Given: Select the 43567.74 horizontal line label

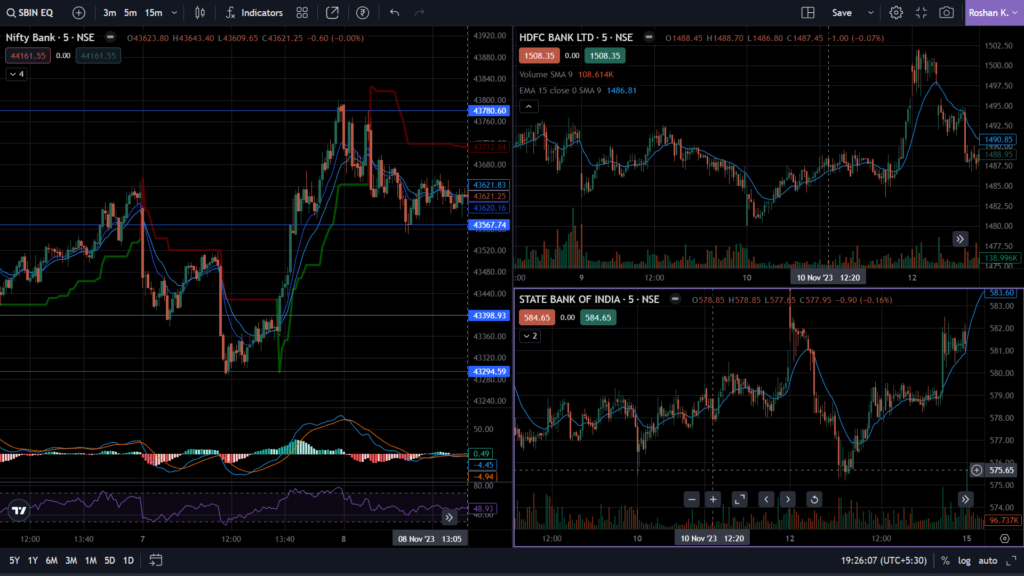Looking at the screenshot, I should point(488,225).
